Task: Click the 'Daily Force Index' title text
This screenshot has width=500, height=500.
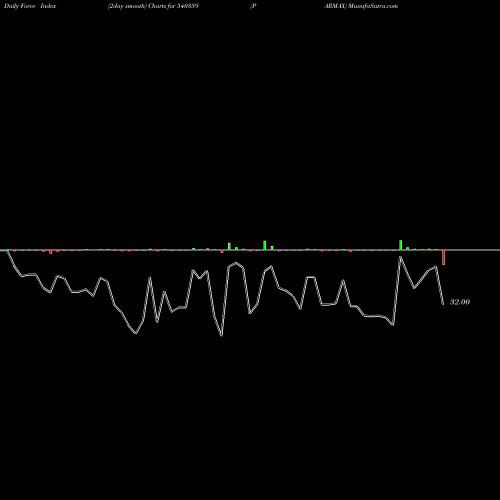Action: [x=30, y=6]
